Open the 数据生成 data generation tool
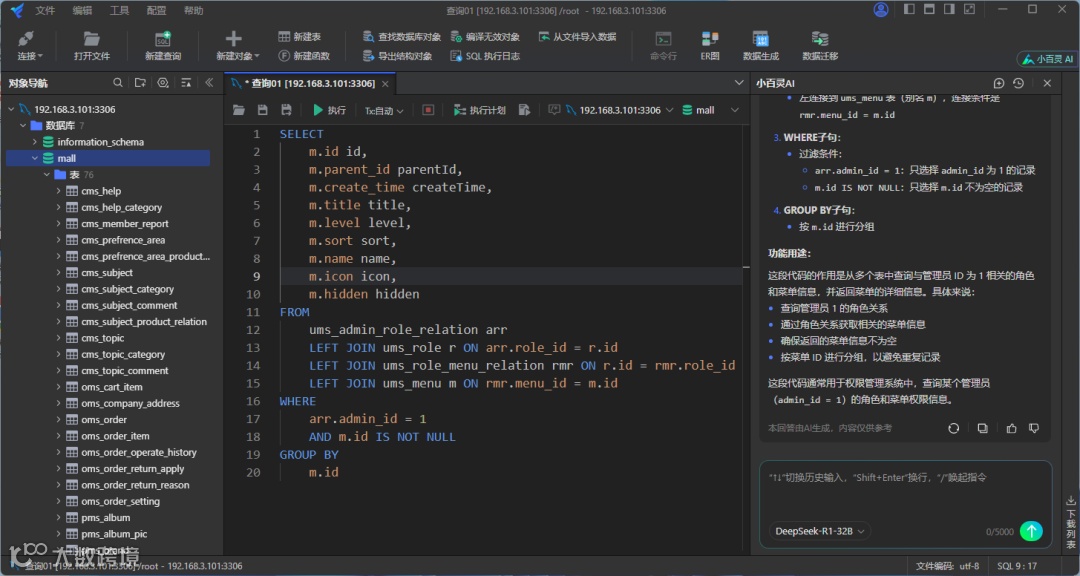This screenshot has height=576, width=1080. tap(760, 44)
